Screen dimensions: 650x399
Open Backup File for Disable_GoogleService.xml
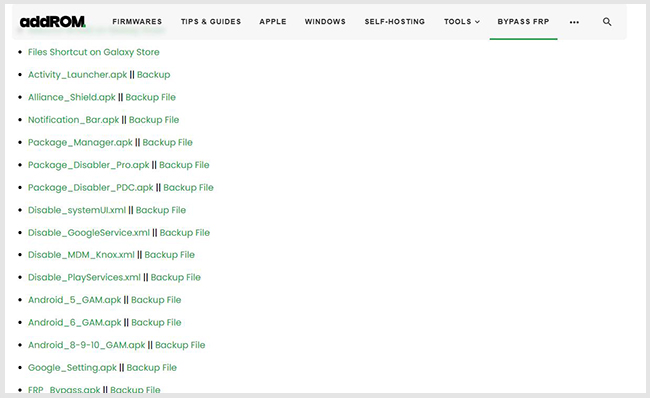coord(185,233)
